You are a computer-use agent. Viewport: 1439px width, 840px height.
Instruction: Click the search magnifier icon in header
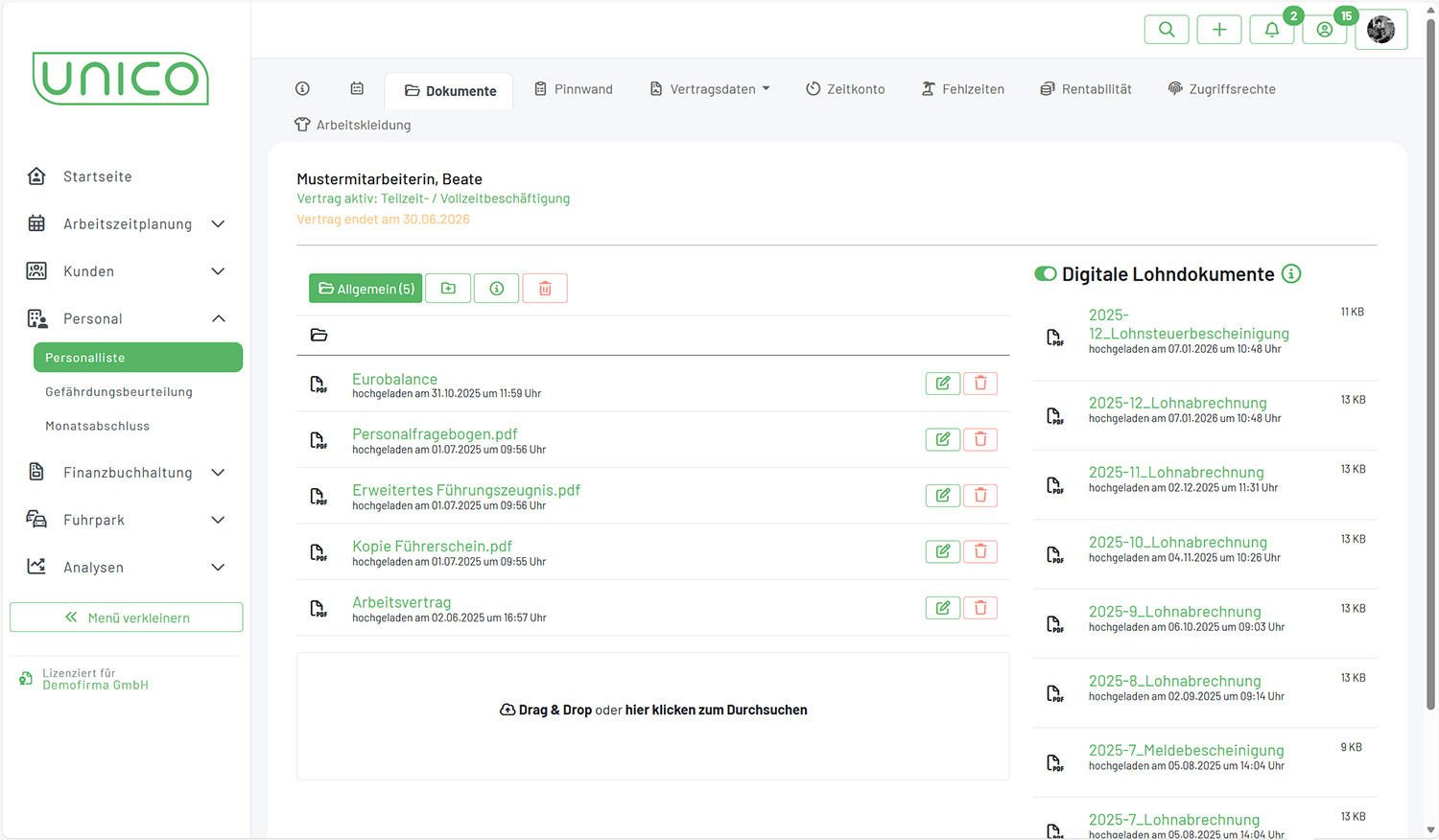[1166, 30]
